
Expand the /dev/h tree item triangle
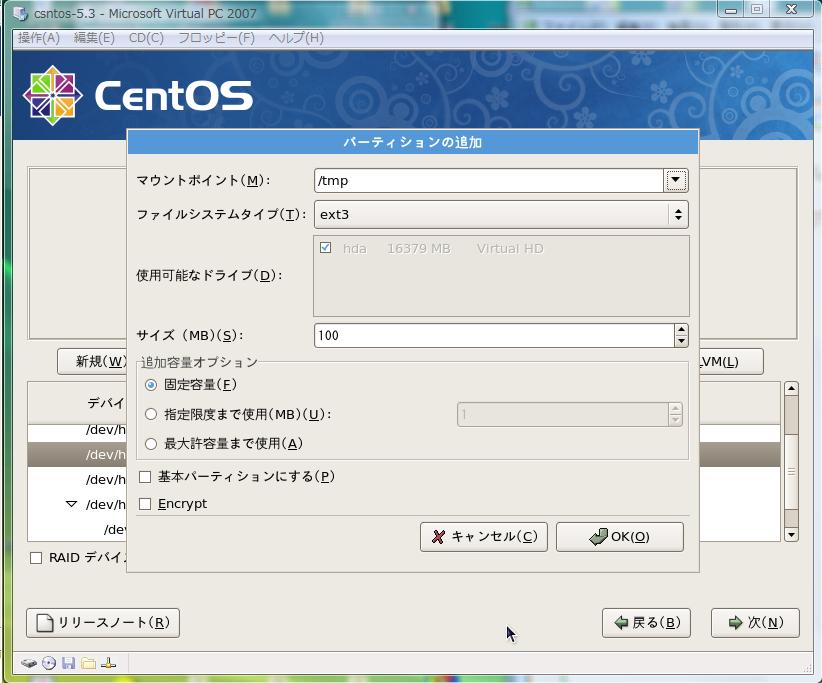tap(71, 505)
